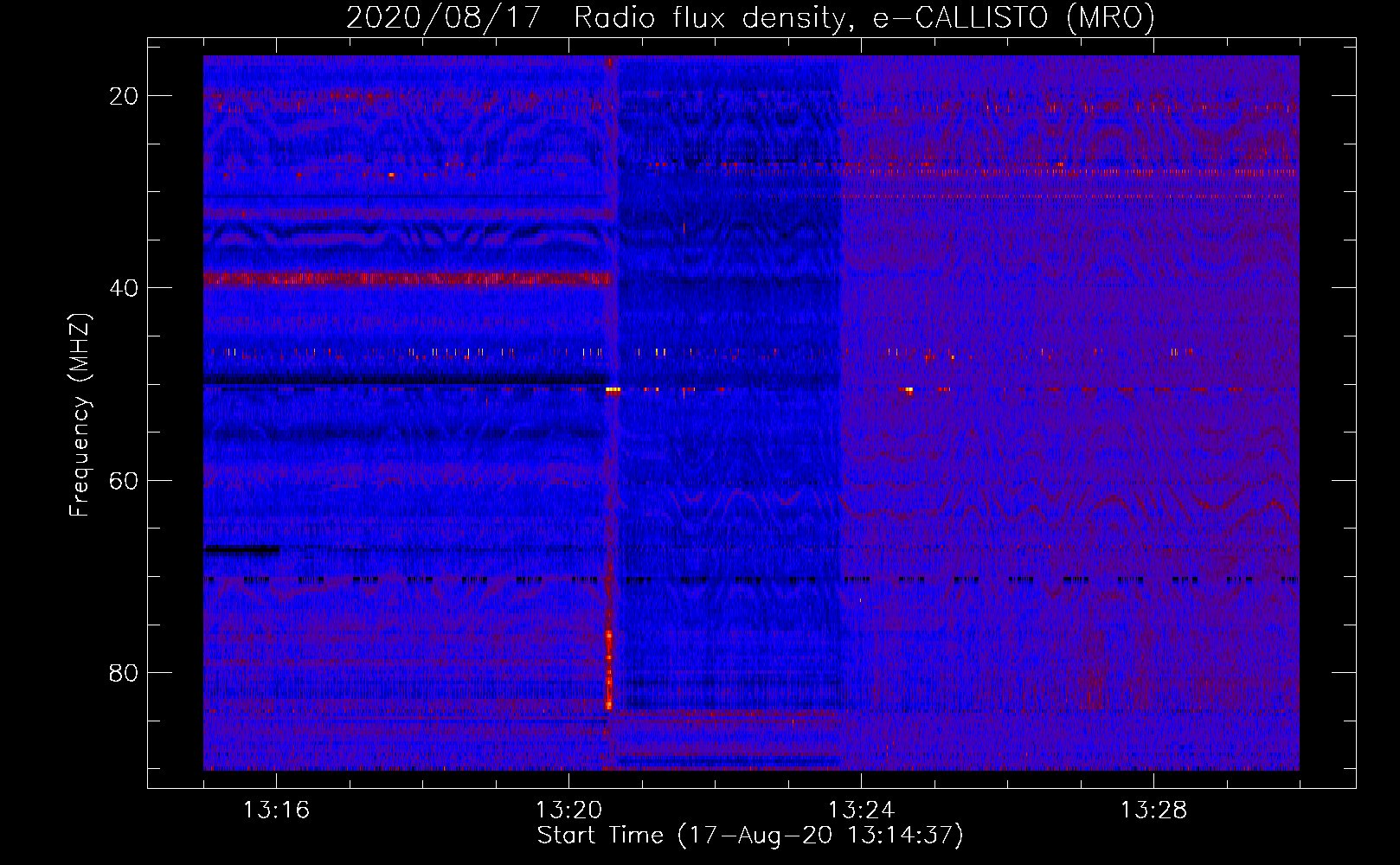
Task: Click the 'Frequency (MHZ)' axis label
Action: tap(80, 415)
